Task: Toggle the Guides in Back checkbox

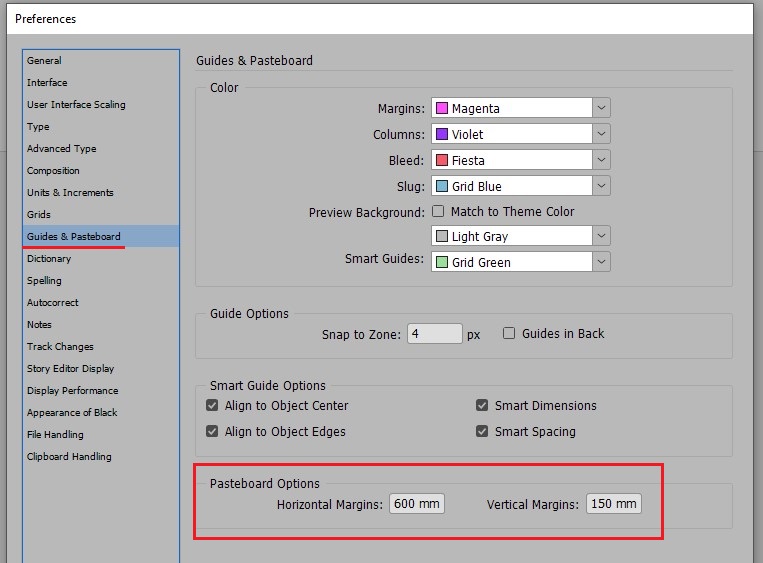Action: point(509,334)
